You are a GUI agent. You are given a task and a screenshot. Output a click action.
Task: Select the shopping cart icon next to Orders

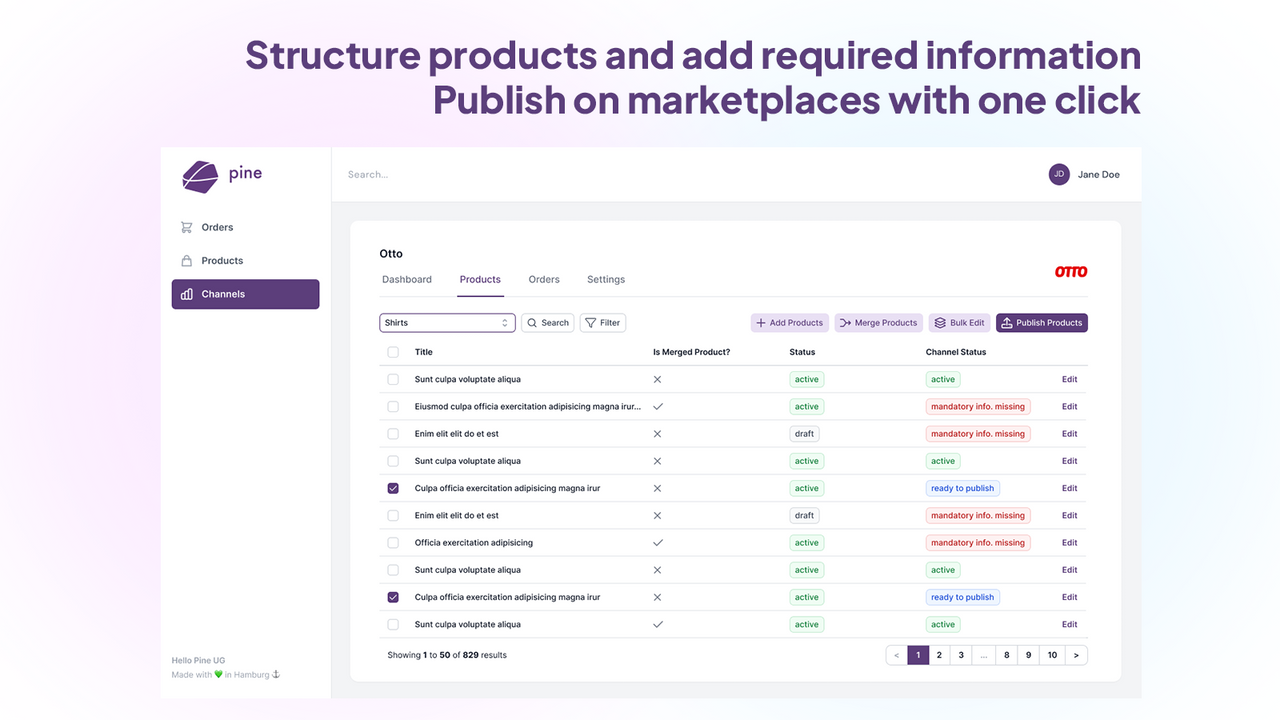[187, 227]
